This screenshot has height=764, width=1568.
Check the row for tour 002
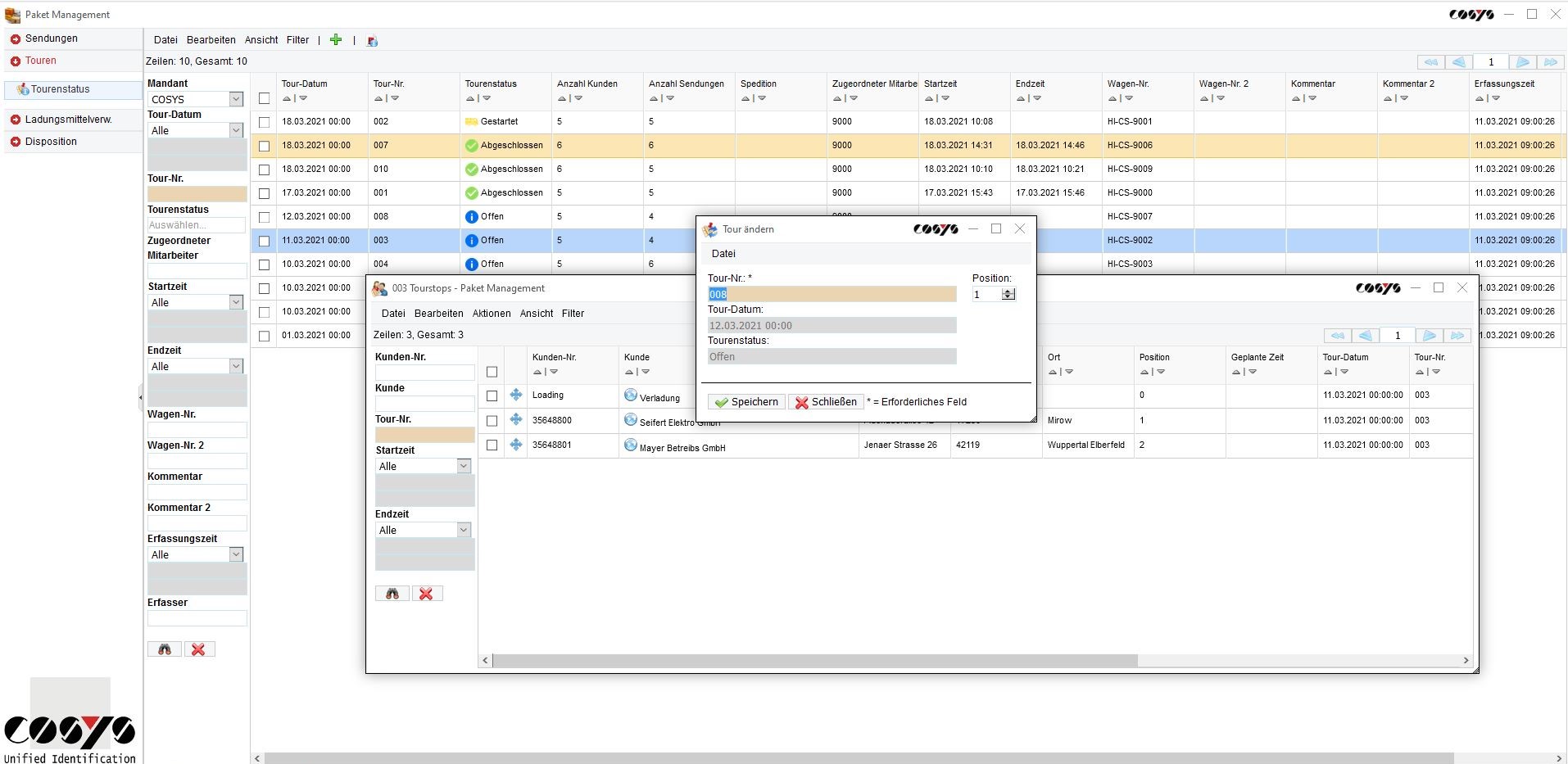[264, 121]
